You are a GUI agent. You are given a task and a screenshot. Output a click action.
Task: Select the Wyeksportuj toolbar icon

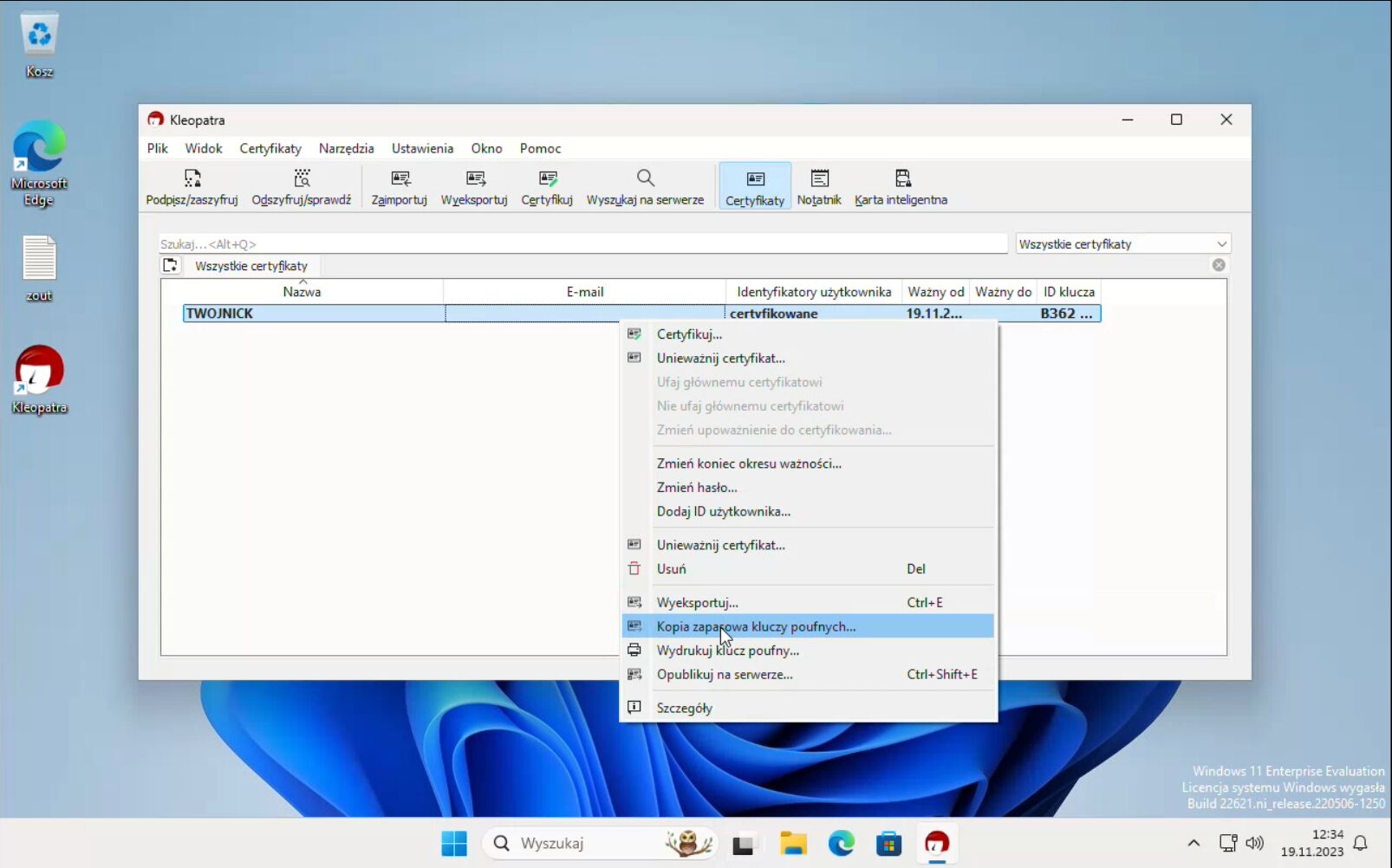(473, 186)
